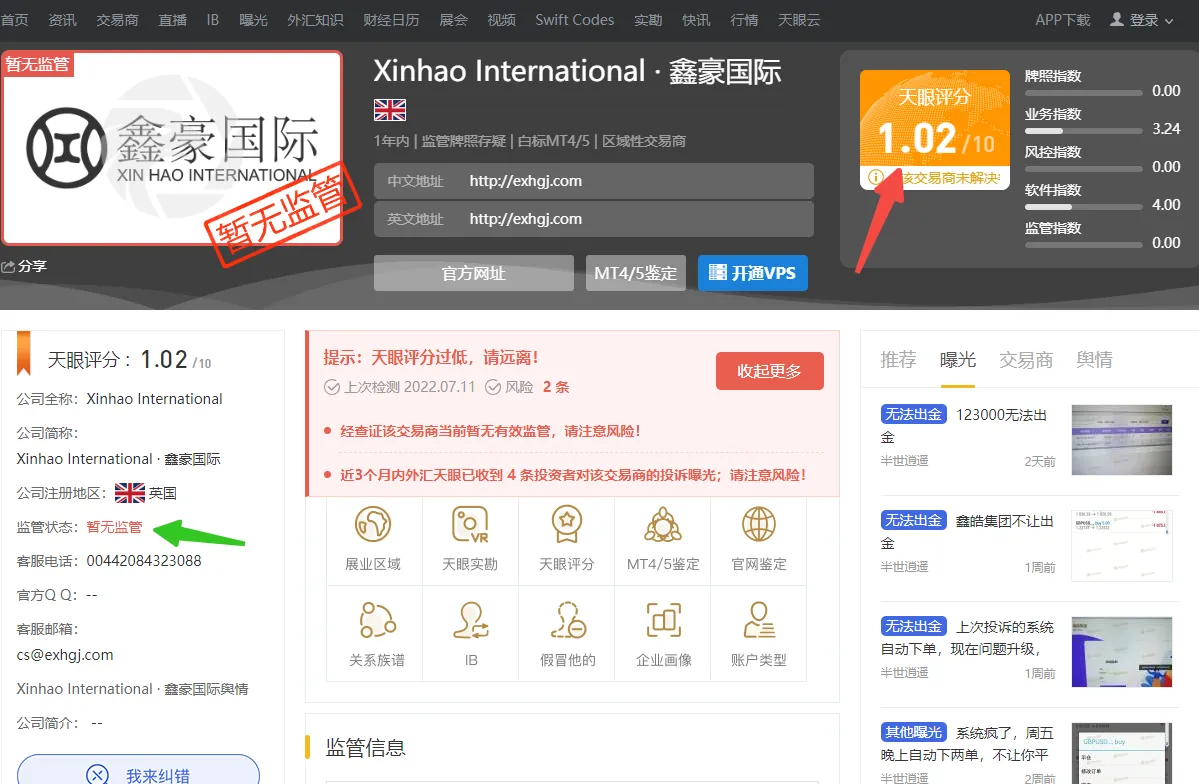Click the VPS icon on 开通VPS button

coord(717,272)
